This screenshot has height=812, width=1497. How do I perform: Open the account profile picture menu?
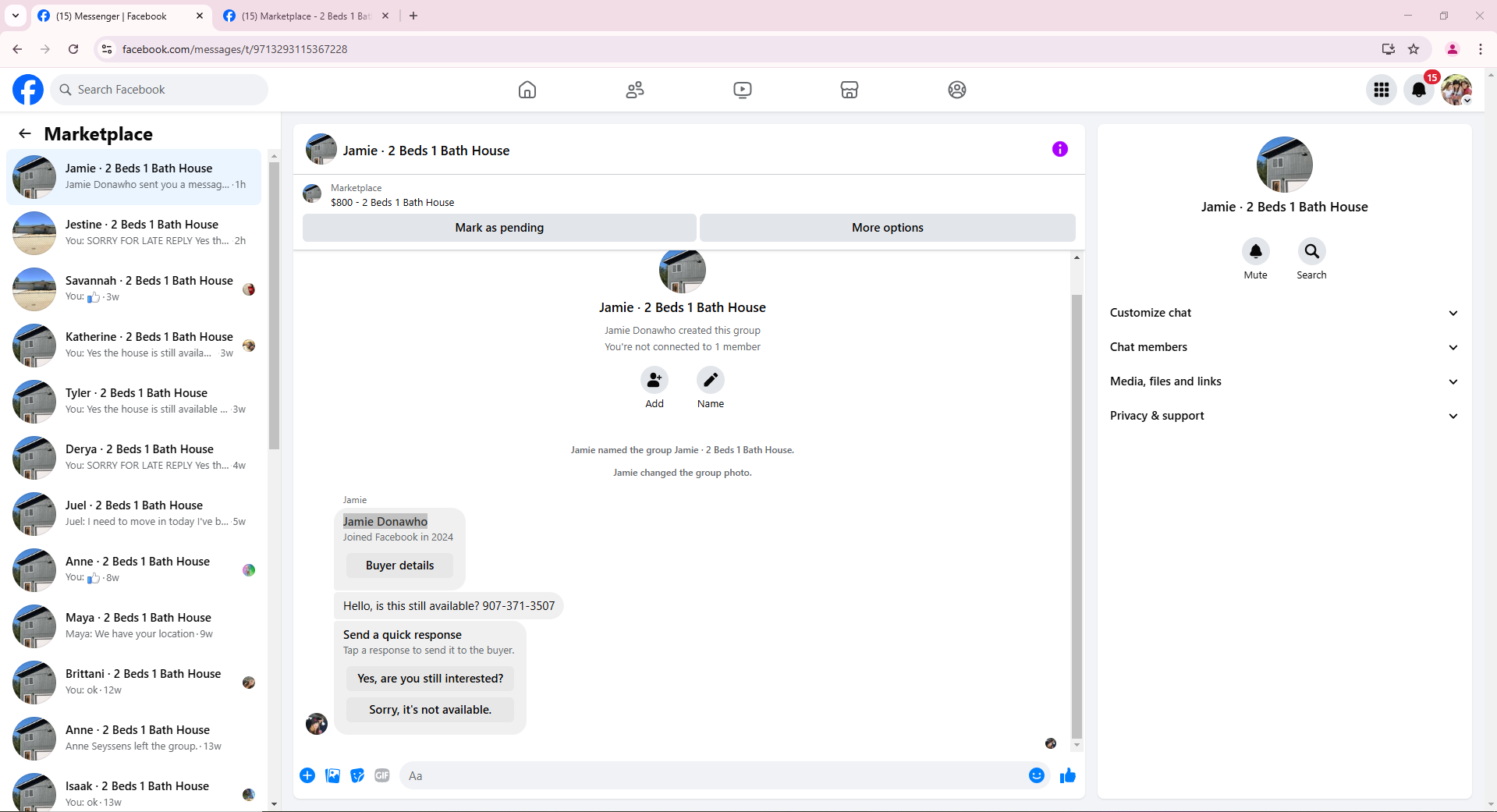click(1456, 90)
